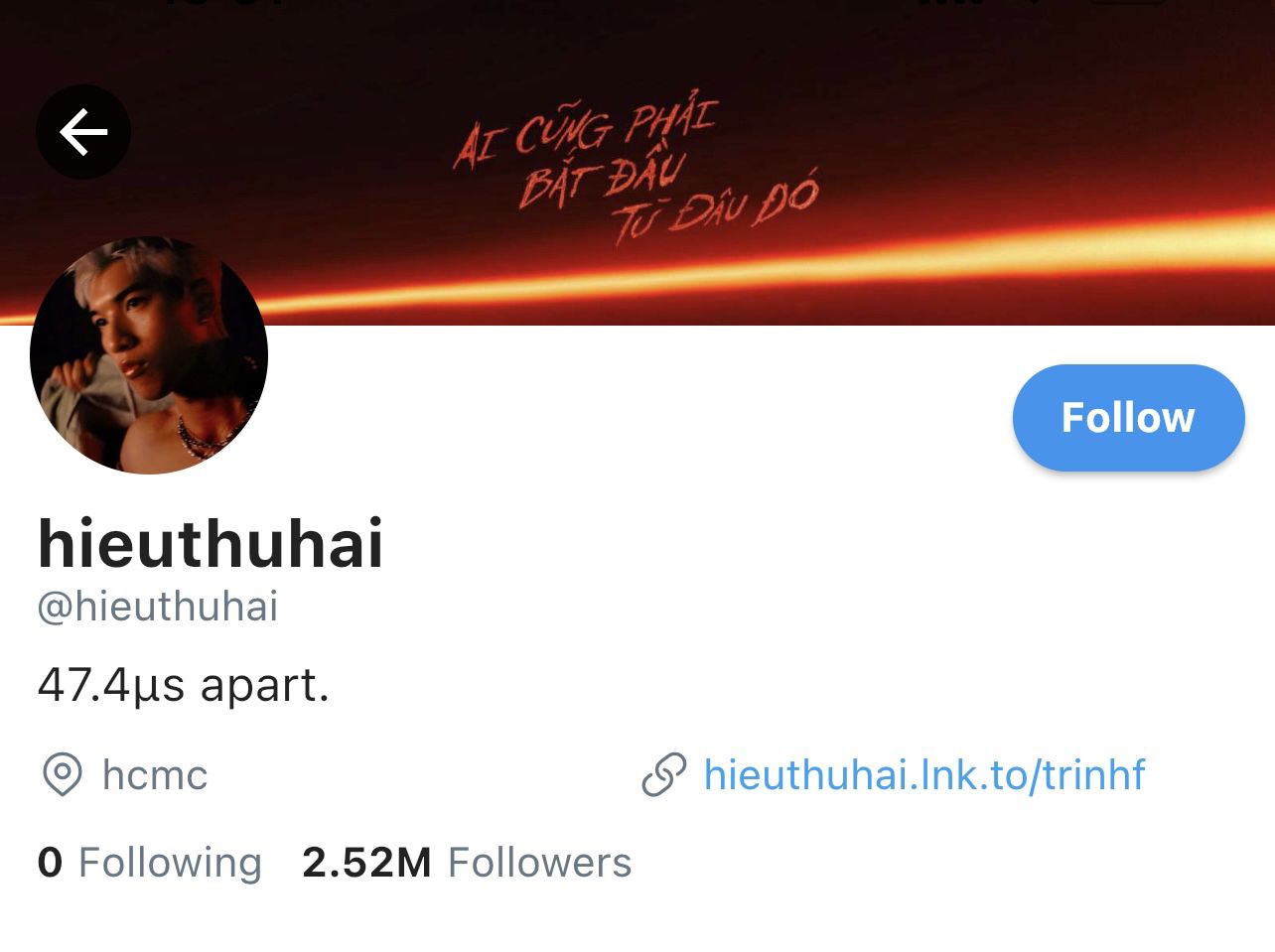Click the word Followers

point(539,863)
